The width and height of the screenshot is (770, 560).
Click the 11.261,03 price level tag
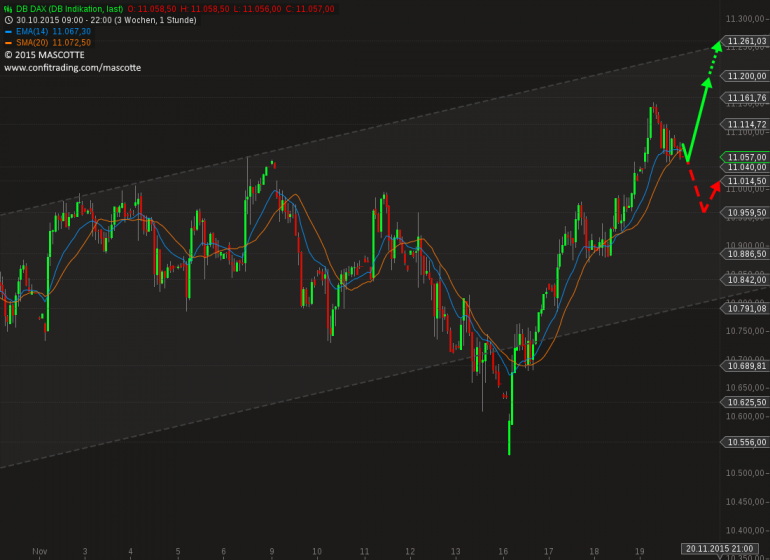pos(744,41)
